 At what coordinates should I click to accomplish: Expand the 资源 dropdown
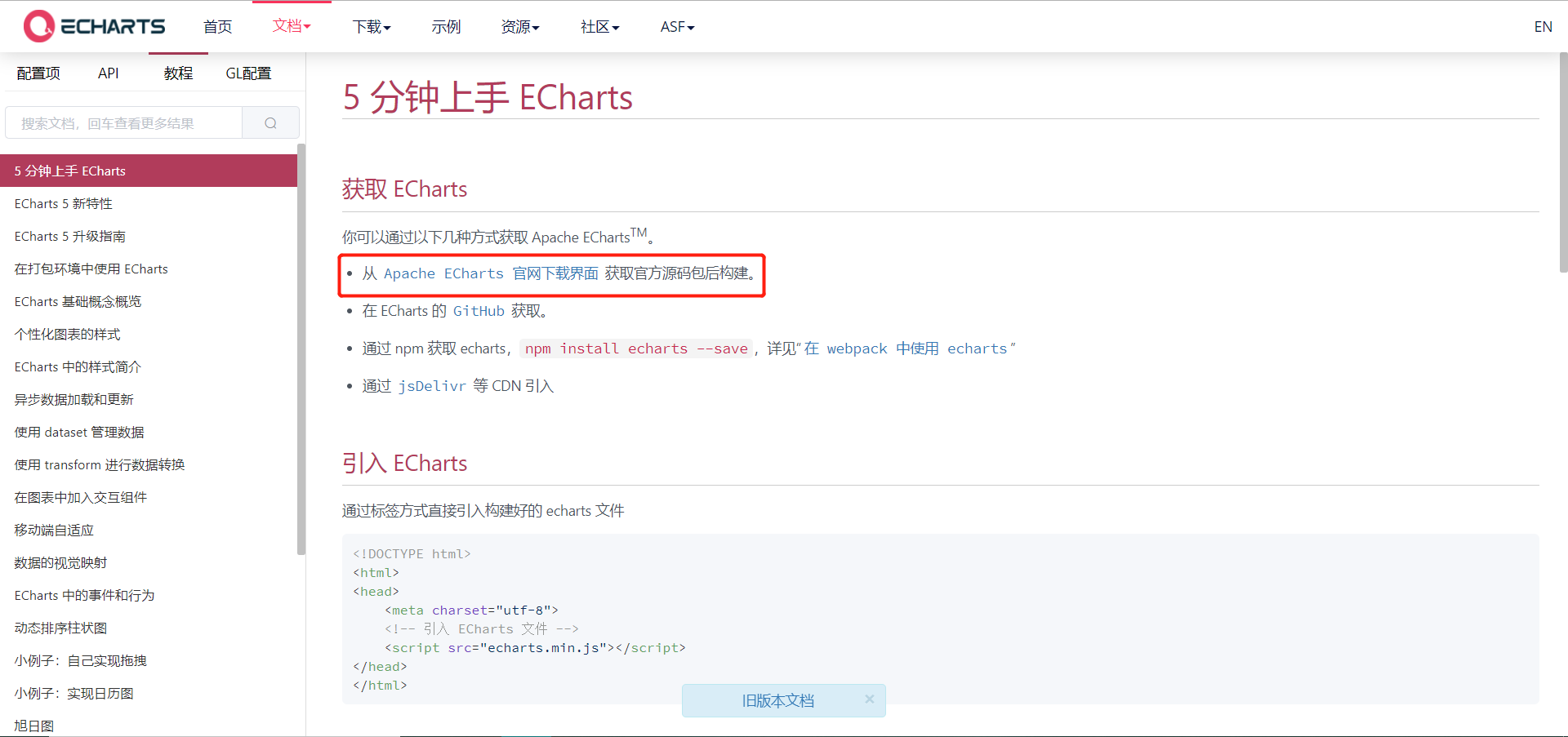519,26
